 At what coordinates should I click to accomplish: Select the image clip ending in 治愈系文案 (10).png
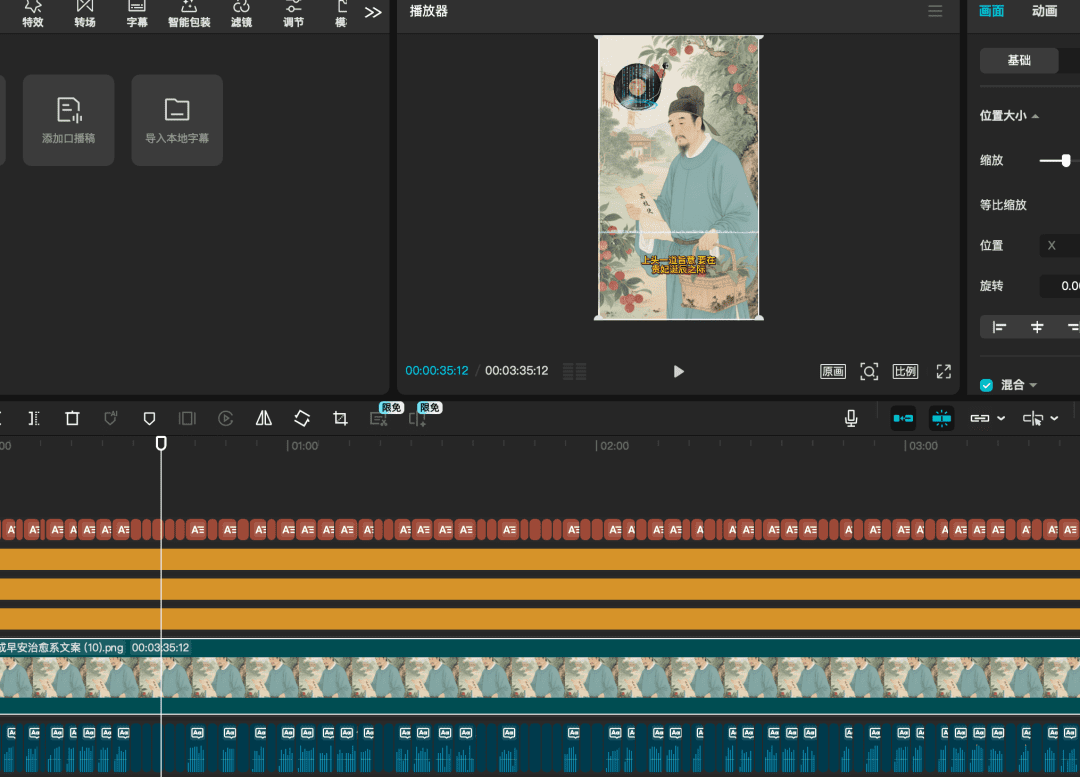click(540, 676)
